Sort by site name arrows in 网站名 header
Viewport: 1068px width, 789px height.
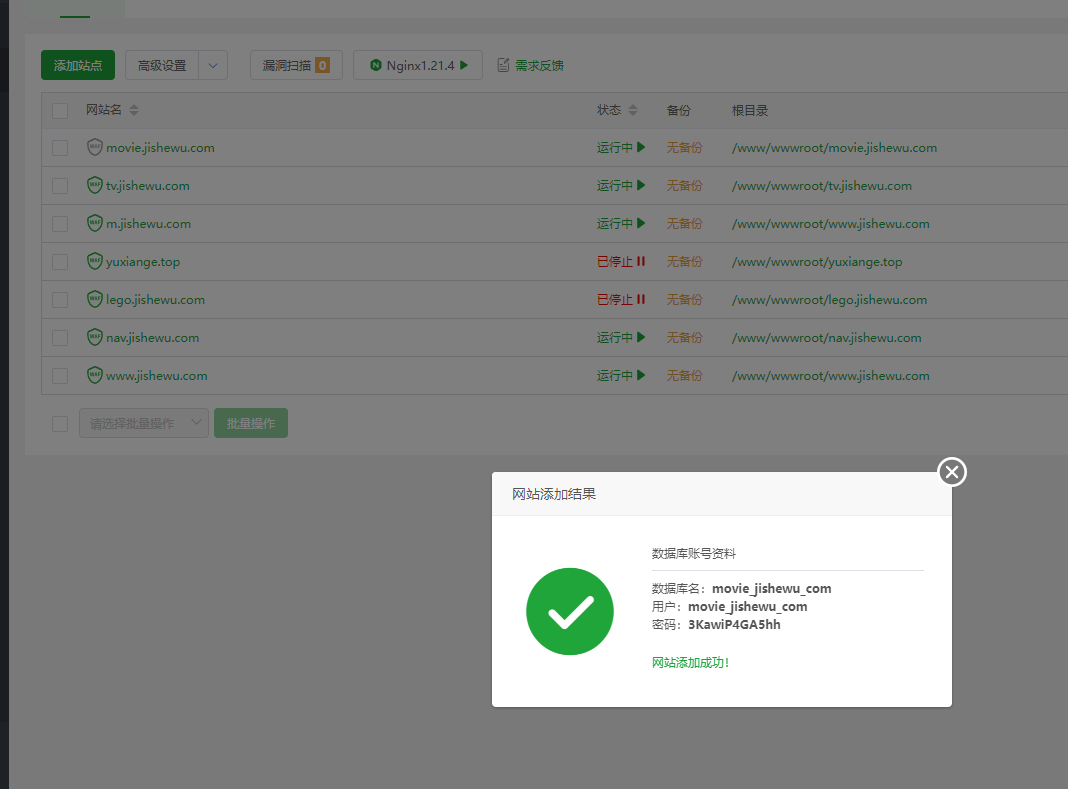pyautogui.click(x=134, y=110)
